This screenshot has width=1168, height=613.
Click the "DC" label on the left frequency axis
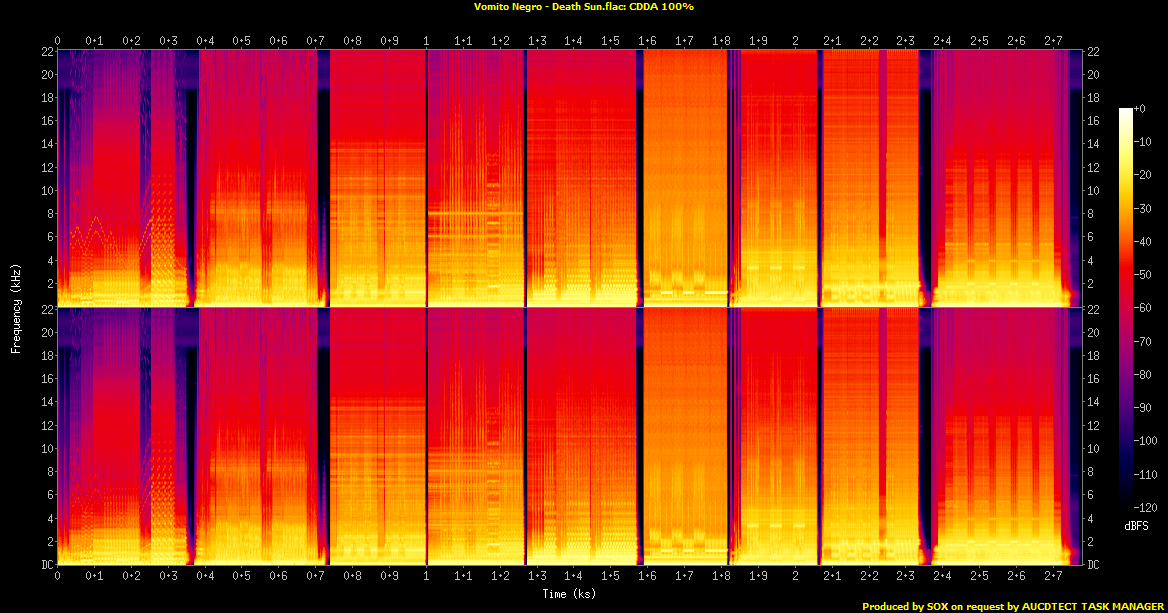point(45,565)
